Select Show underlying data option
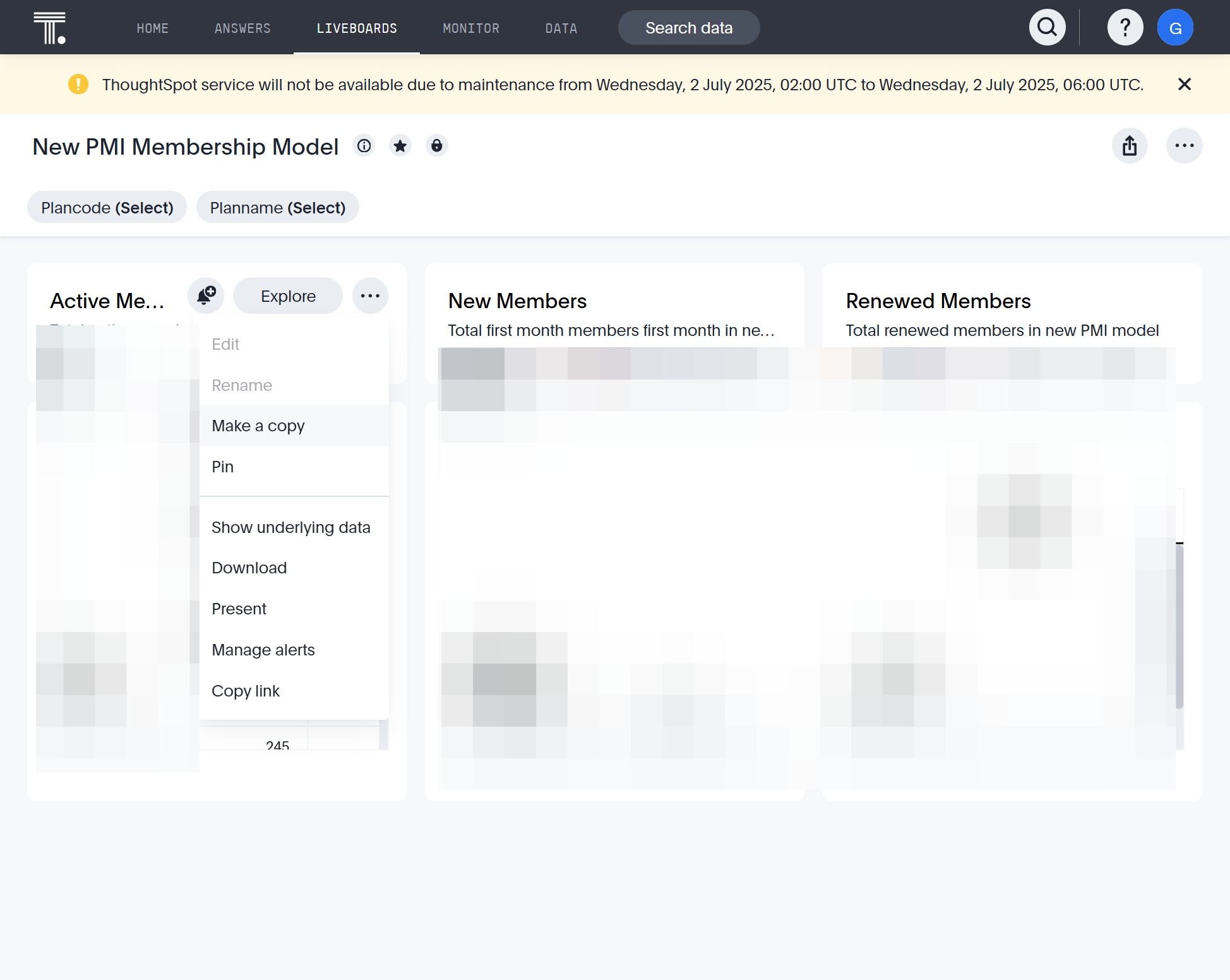1230x980 pixels. tap(294, 527)
